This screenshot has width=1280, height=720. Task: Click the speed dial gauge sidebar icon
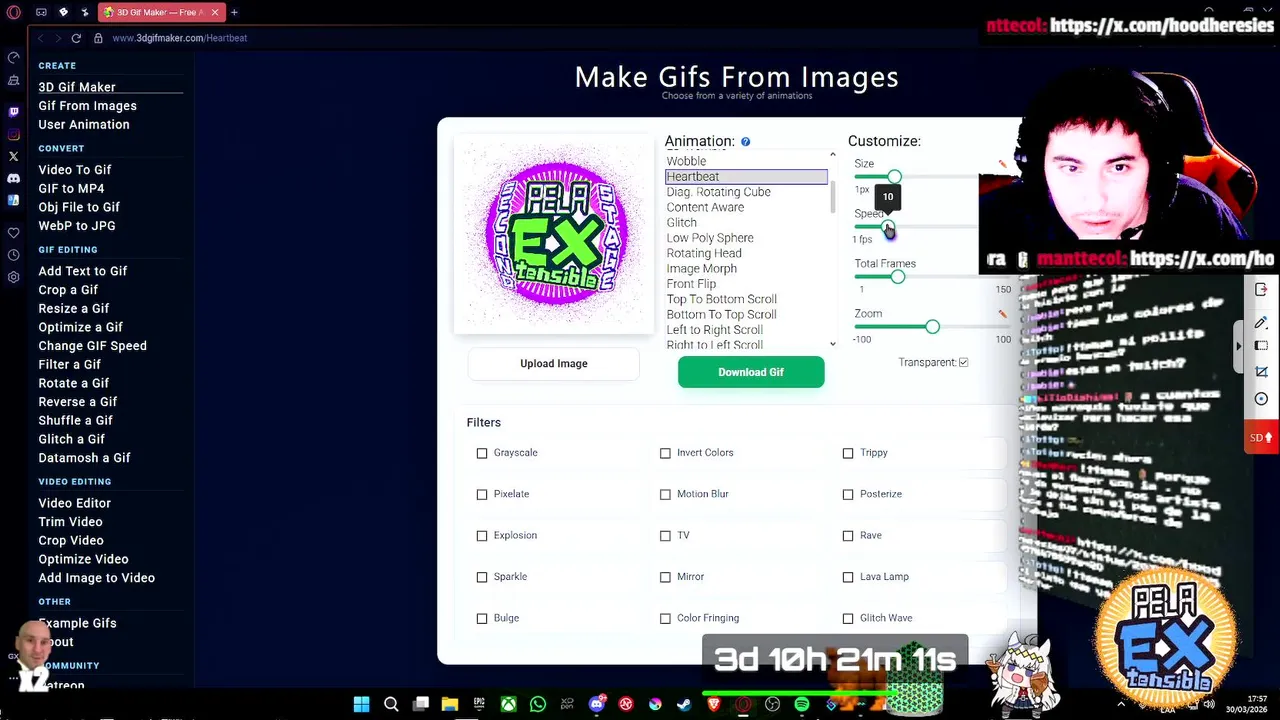(13, 58)
